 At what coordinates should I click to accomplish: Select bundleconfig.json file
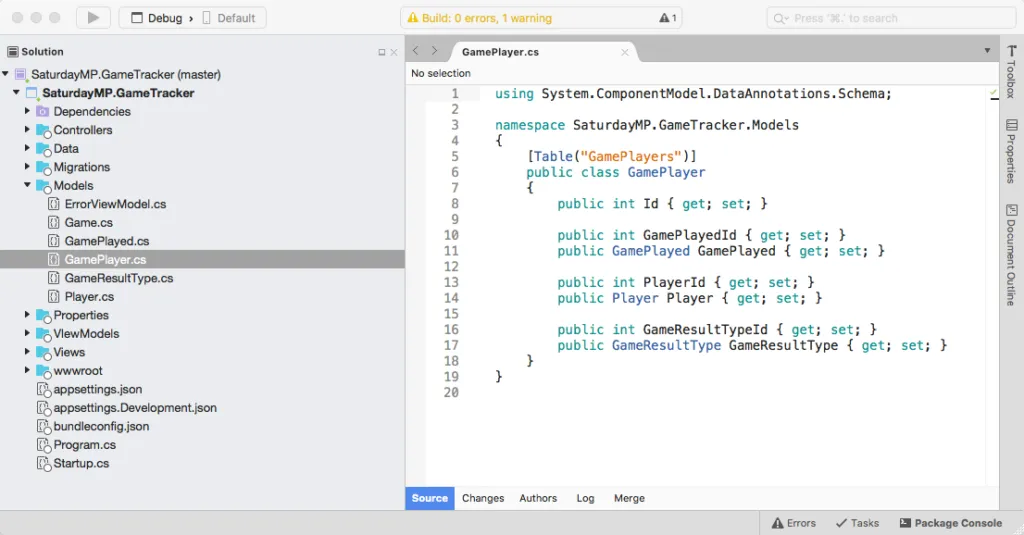(101, 427)
